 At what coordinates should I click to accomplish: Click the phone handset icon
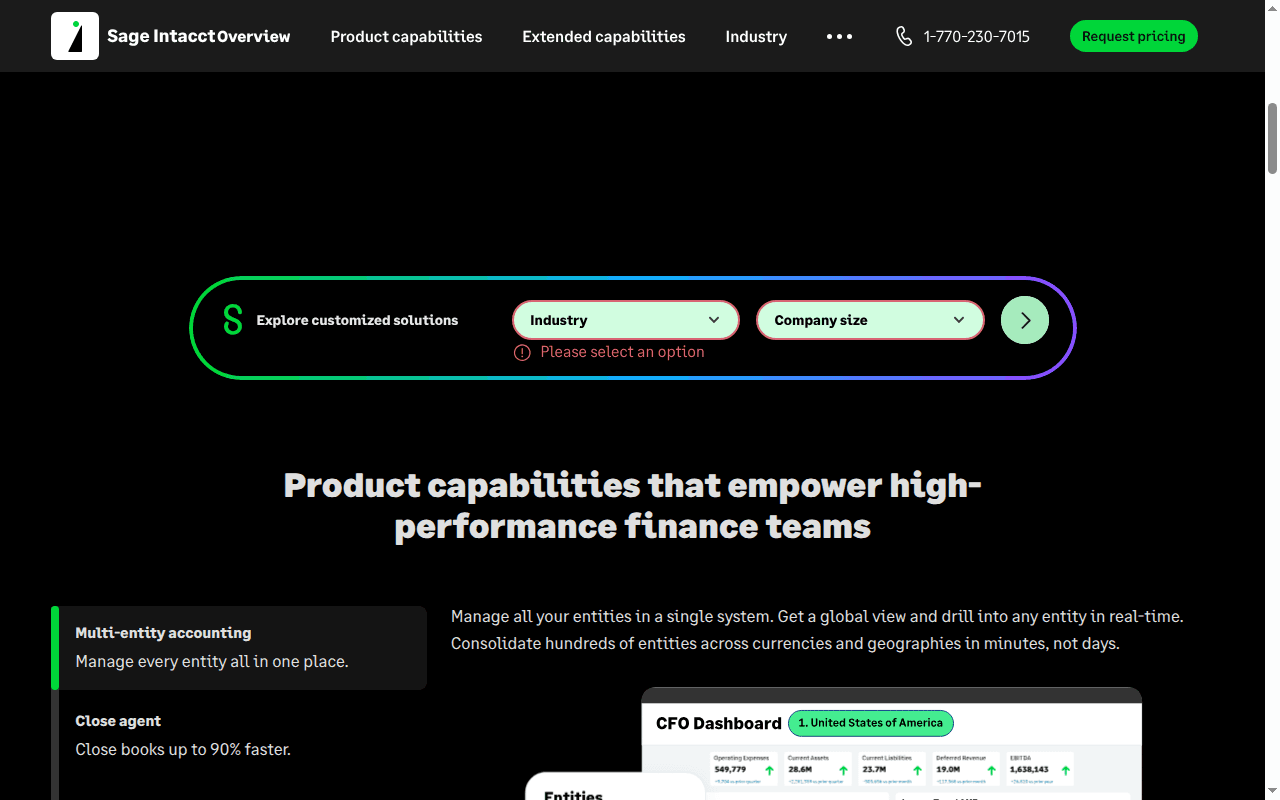coord(904,36)
